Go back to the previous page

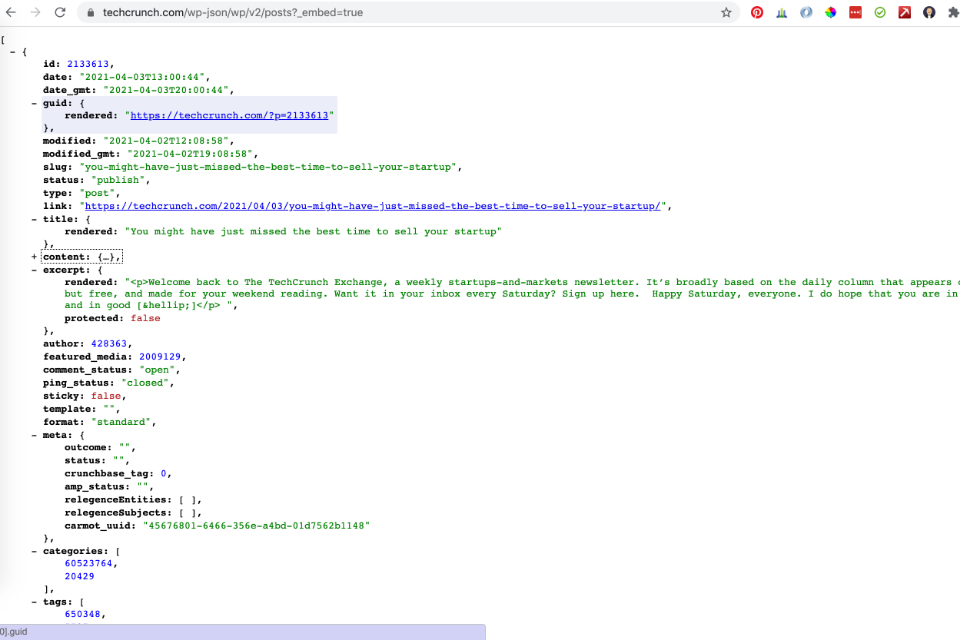(x=11, y=12)
